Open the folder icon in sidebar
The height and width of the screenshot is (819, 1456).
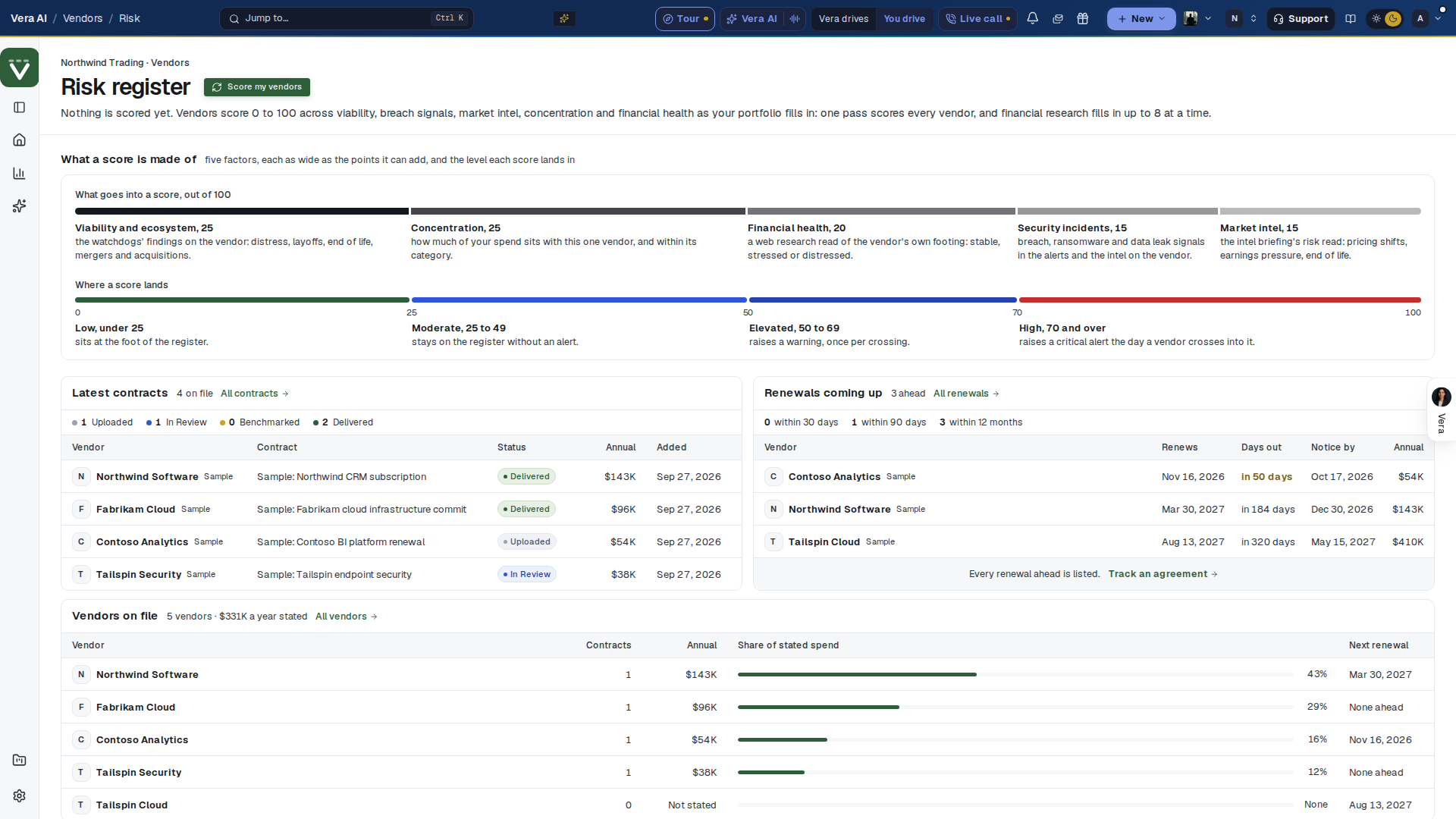[x=20, y=760]
